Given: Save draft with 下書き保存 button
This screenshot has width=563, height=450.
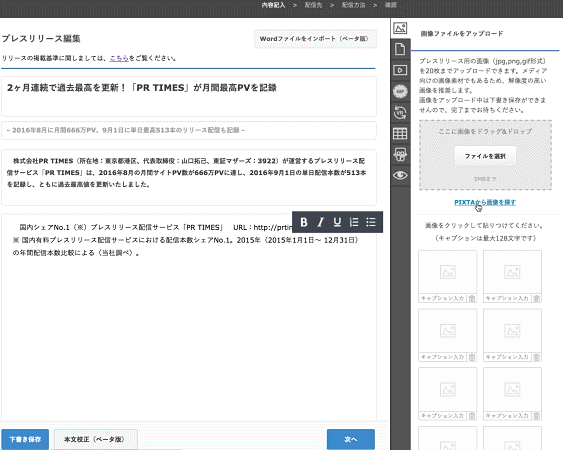Looking at the screenshot, I should pyautogui.click(x=25, y=439).
